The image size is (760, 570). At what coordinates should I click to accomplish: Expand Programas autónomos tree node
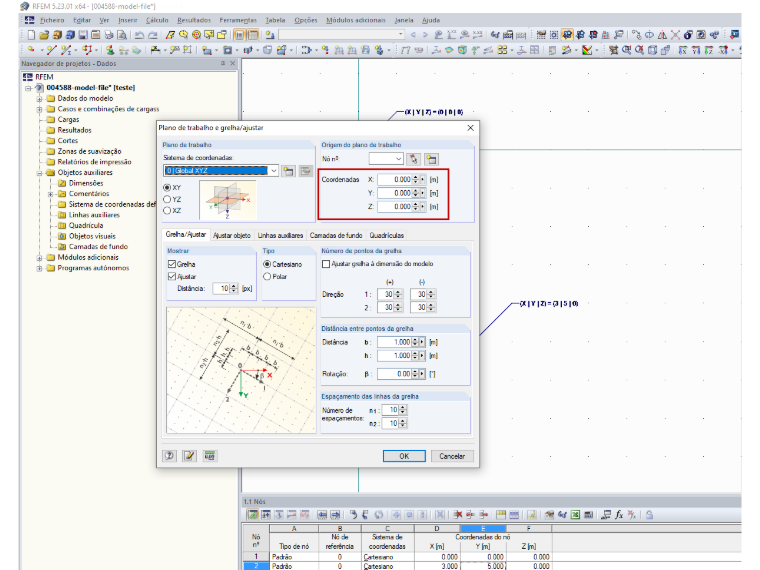point(39,268)
